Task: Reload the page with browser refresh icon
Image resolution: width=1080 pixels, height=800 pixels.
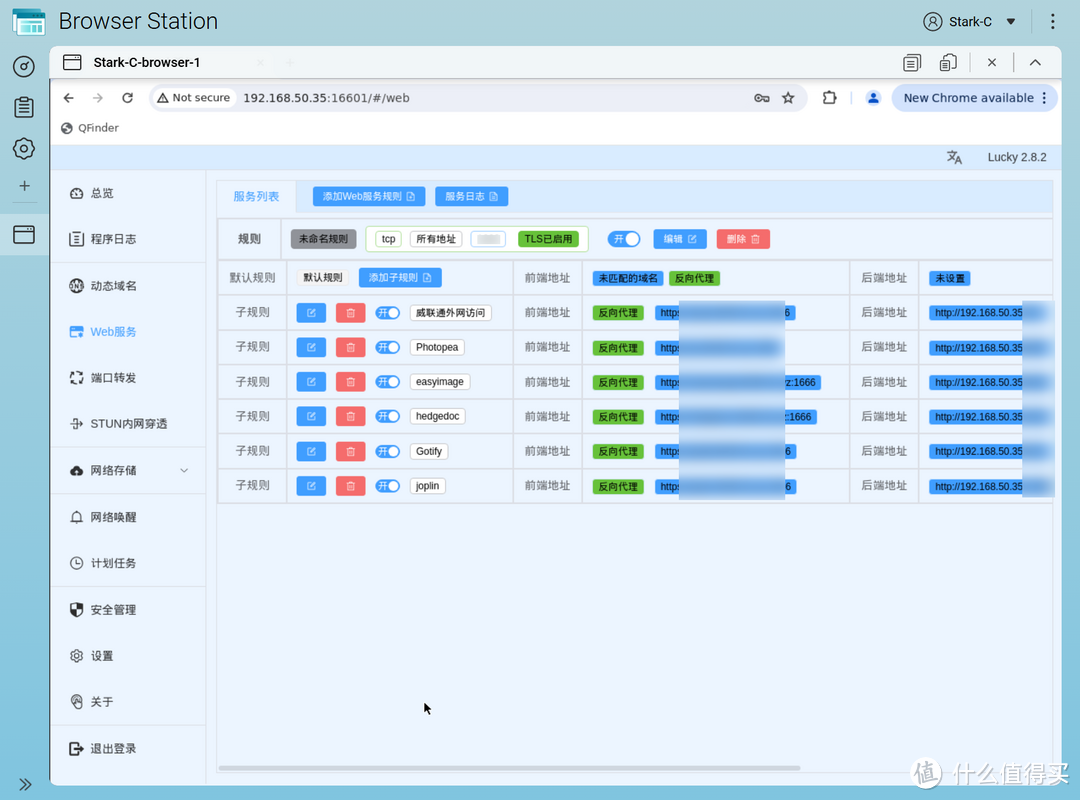Action: (127, 98)
